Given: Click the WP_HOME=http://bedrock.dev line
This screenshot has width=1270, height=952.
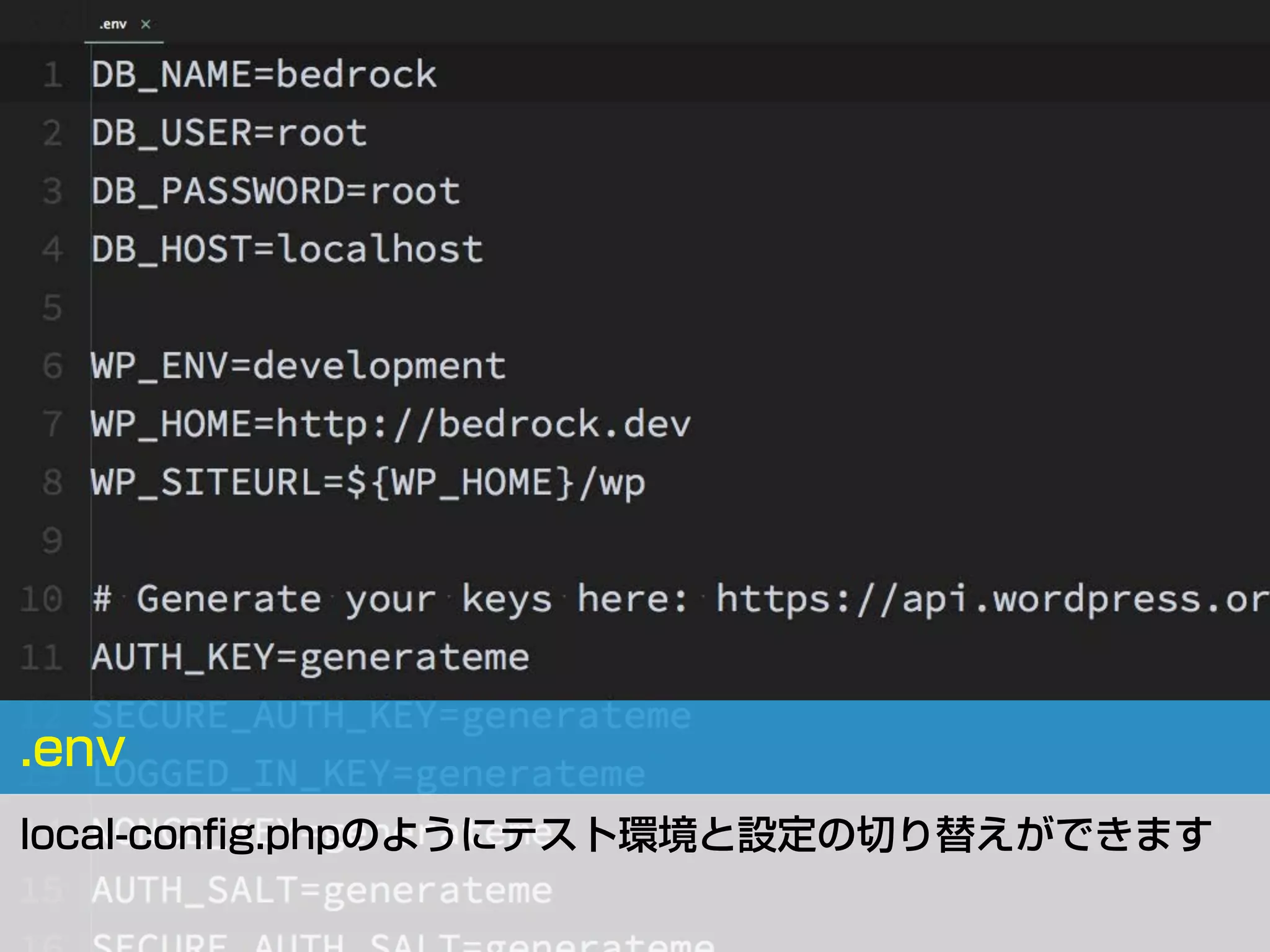Looking at the screenshot, I should [391, 425].
